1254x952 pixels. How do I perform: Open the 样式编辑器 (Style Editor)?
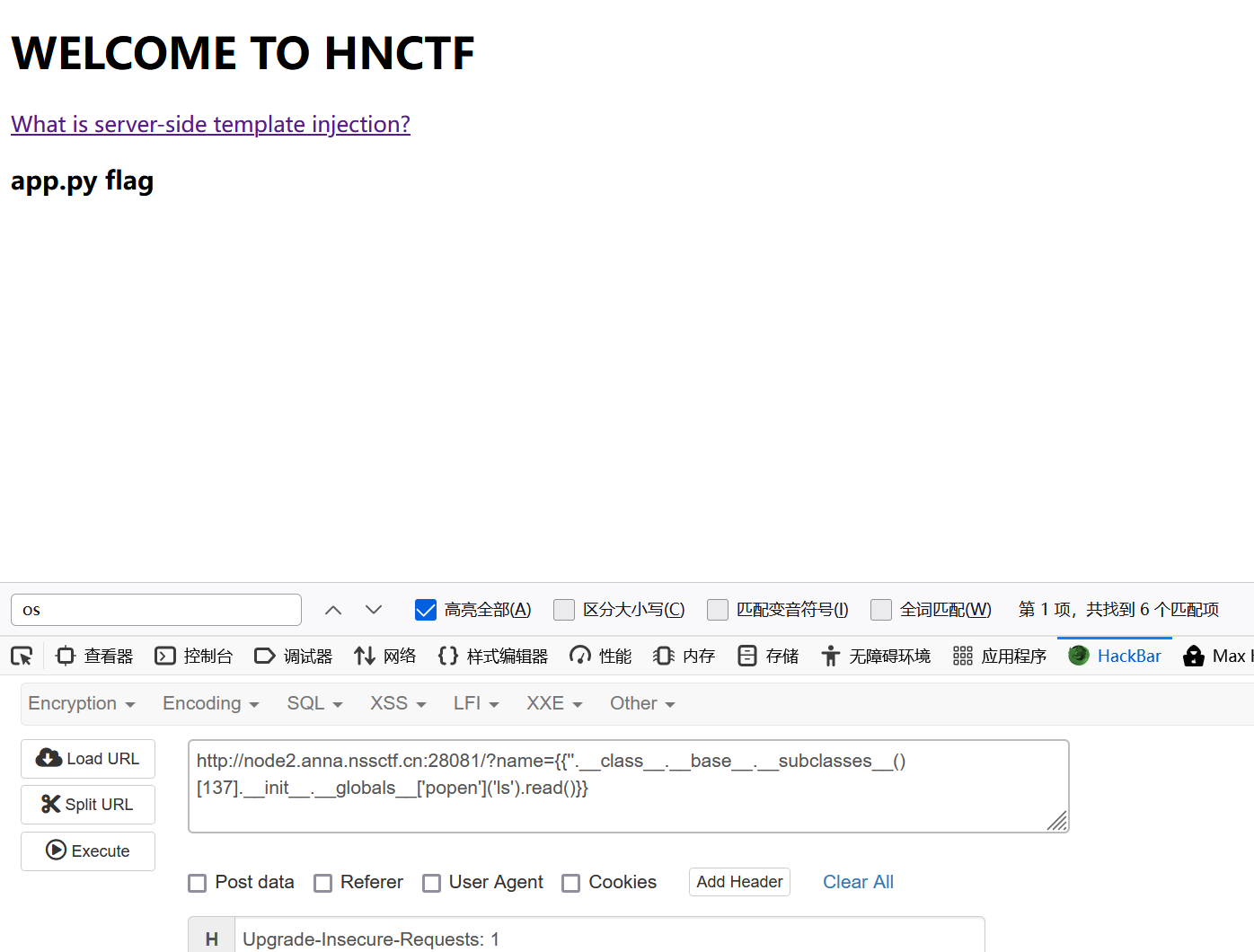pyautogui.click(x=493, y=656)
